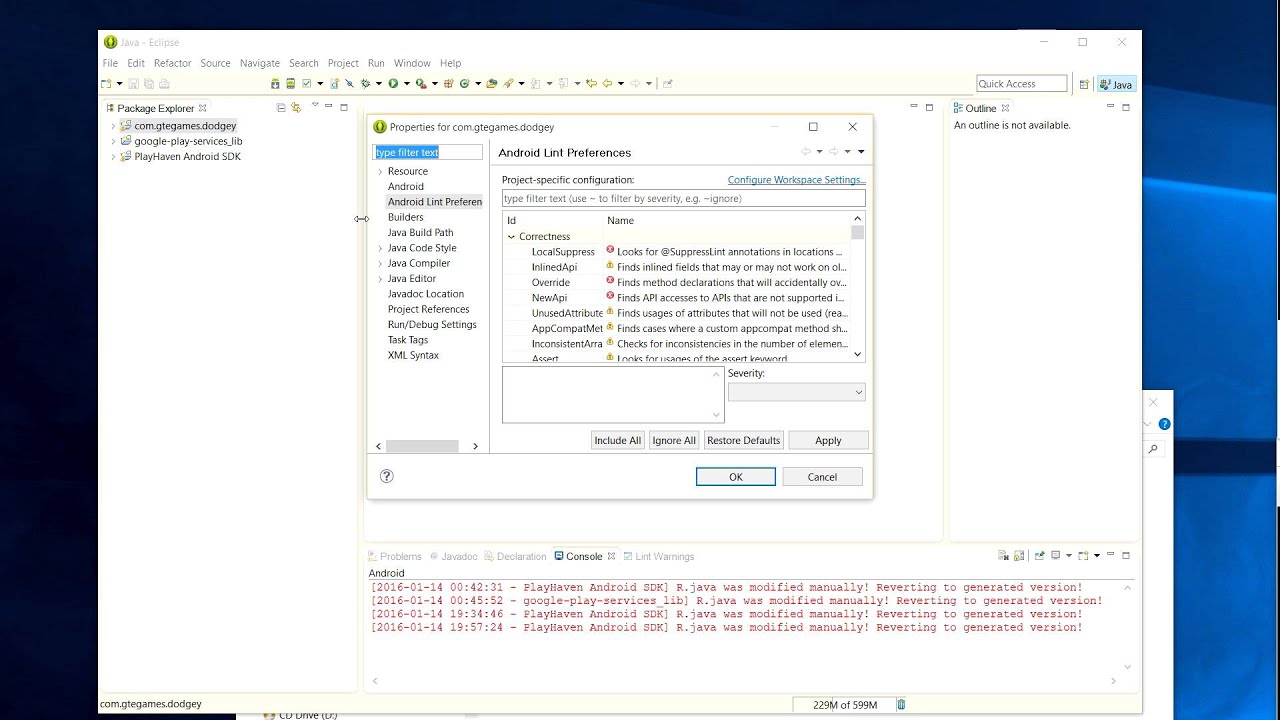Click the Pin Console icon
Image resolution: width=1280 pixels, height=720 pixels.
click(x=1040, y=556)
